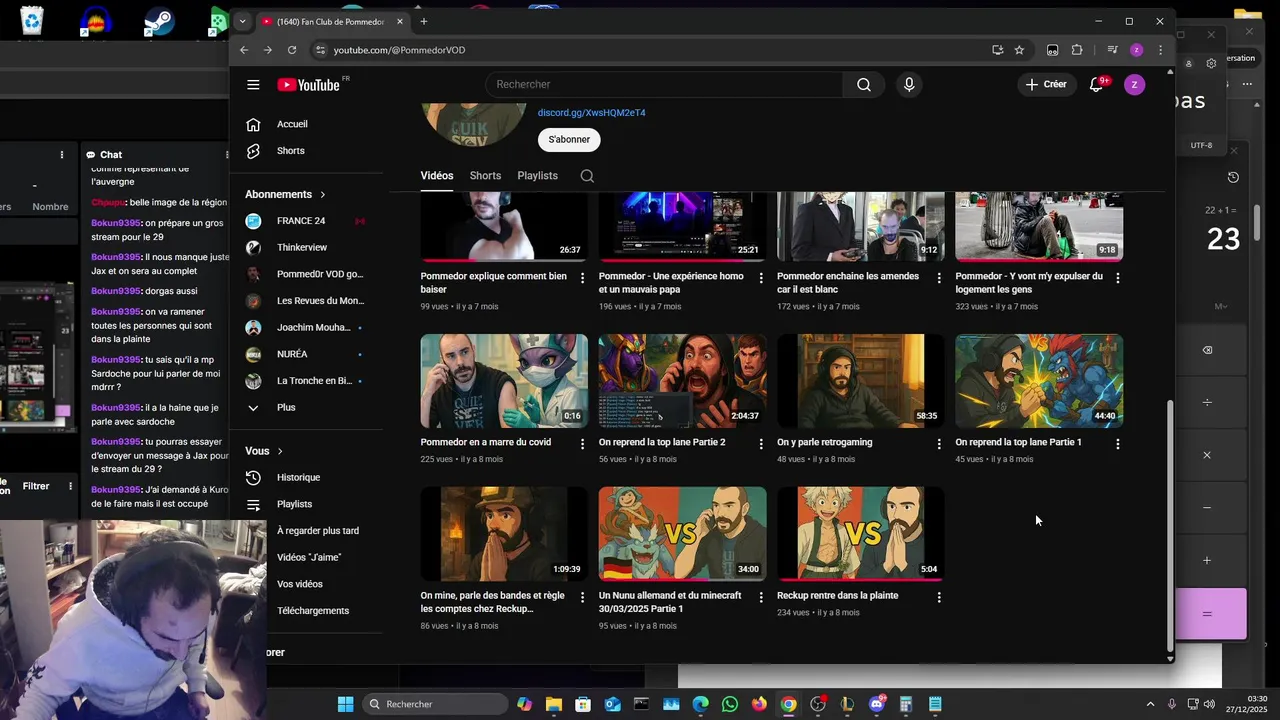Open thumbnail Reckup rentre dans la plainte
The image size is (1280, 720).
(x=861, y=534)
